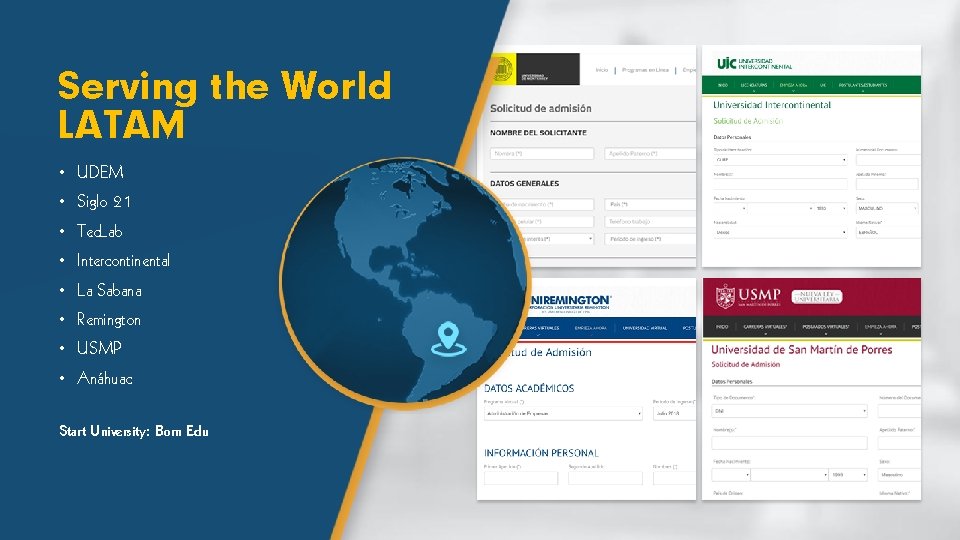Click the 'INFORMACIÓN PERSONAL' heading
The height and width of the screenshot is (540, 960).
click(x=541, y=453)
